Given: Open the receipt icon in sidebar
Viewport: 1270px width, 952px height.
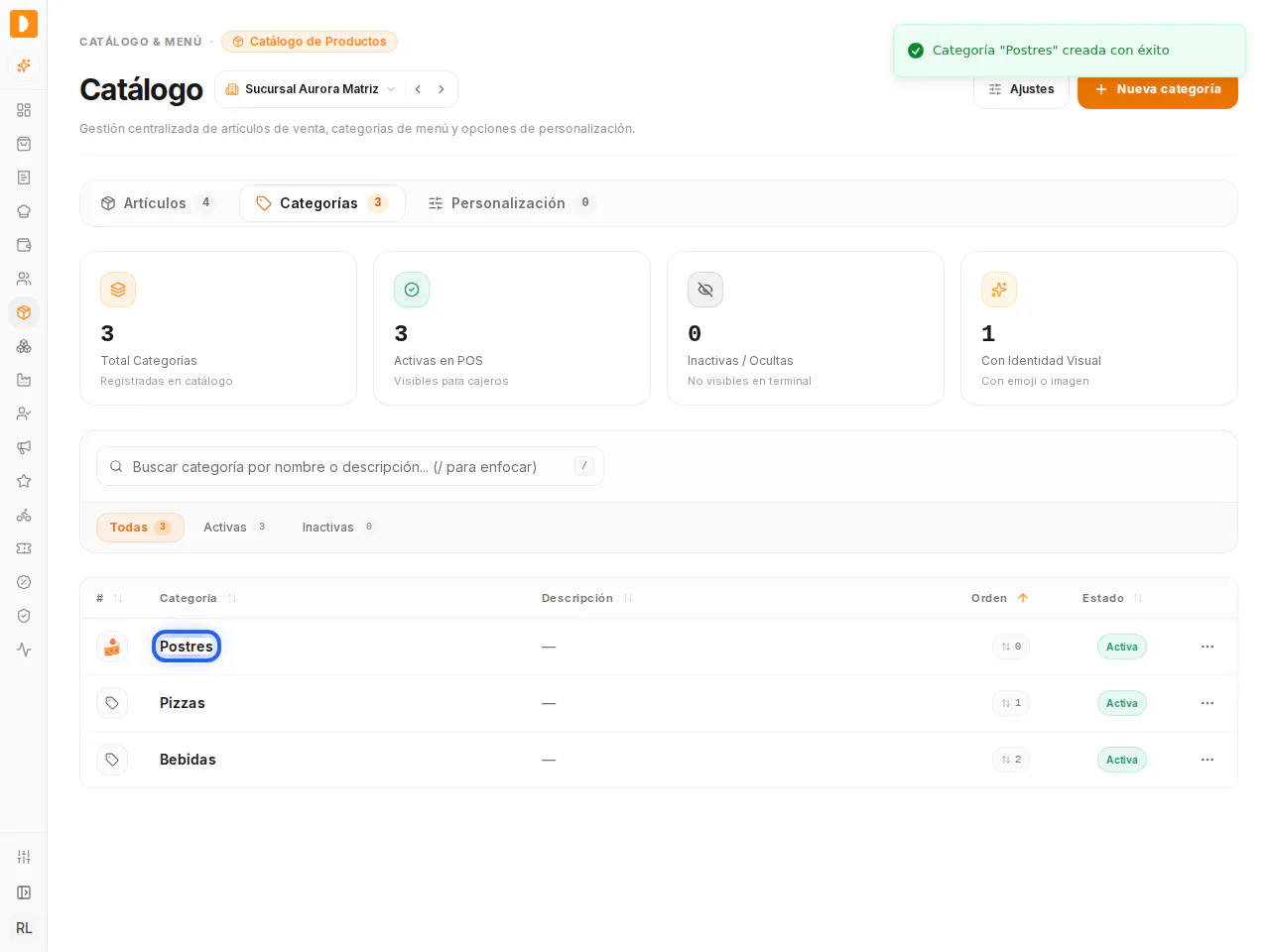Looking at the screenshot, I should click(x=24, y=178).
